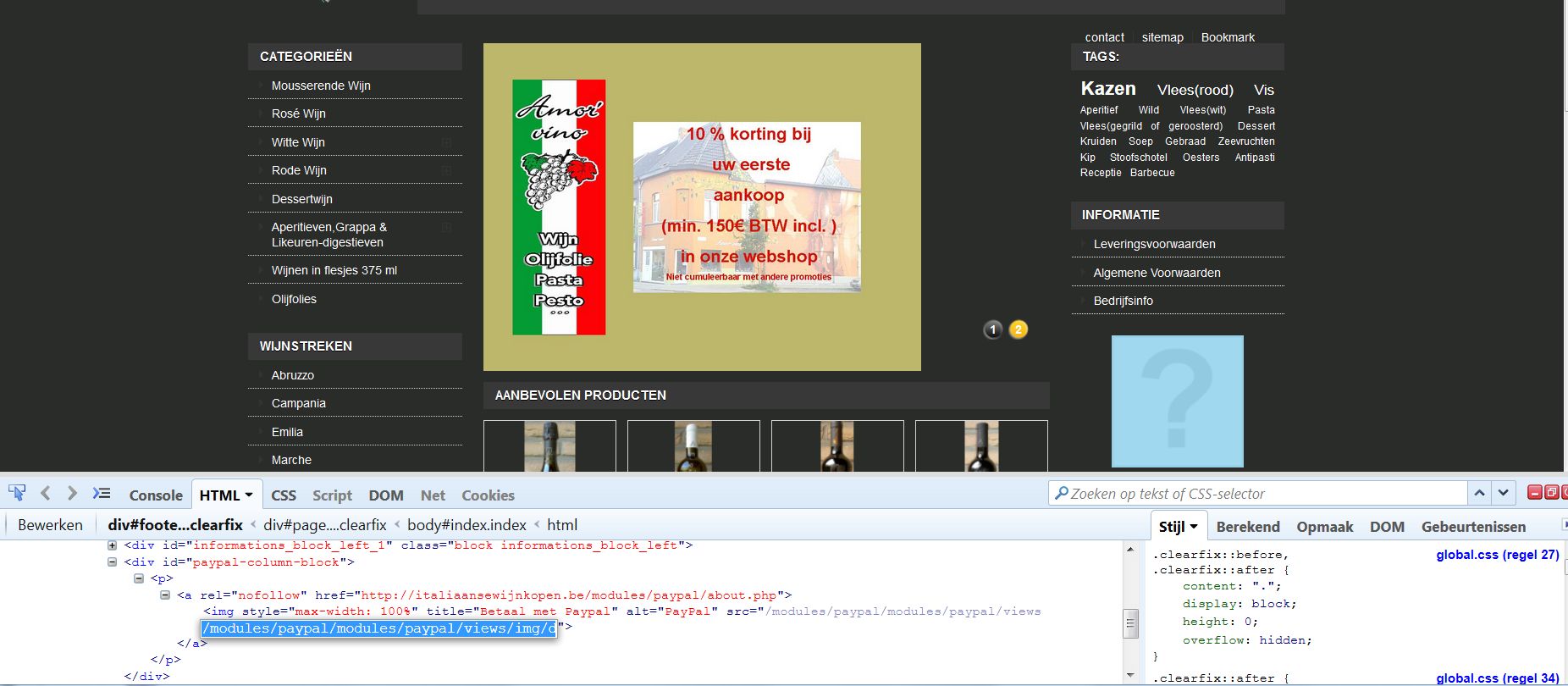The image size is (1568, 686).
Task: Open the DOM side tab beside Opmaak
Action: pyautogui.click(x=1387, y=527)
